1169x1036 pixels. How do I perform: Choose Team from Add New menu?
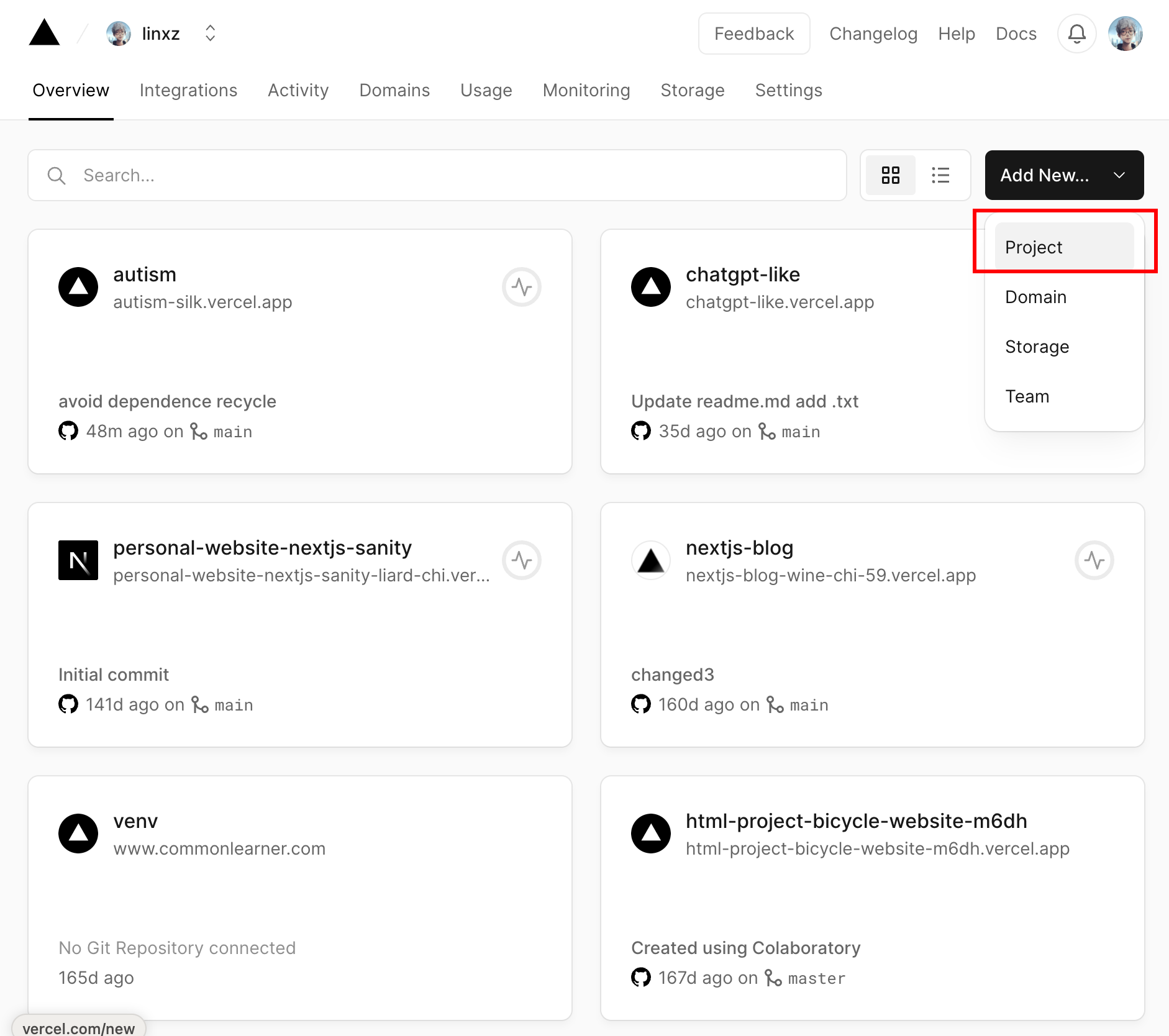click(1065, 396)
